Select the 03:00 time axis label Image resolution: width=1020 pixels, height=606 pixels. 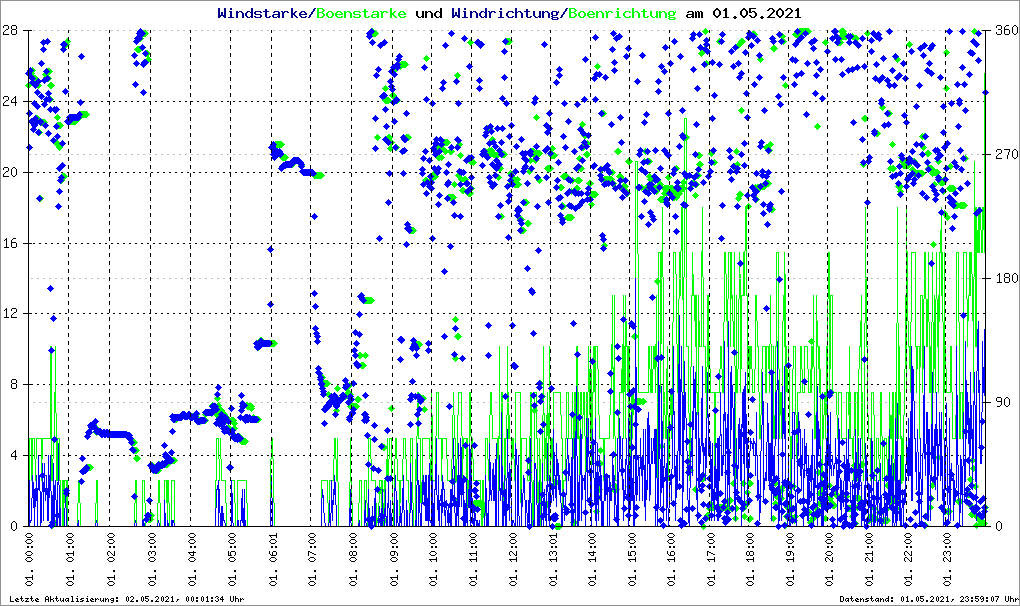pos(151,554)
